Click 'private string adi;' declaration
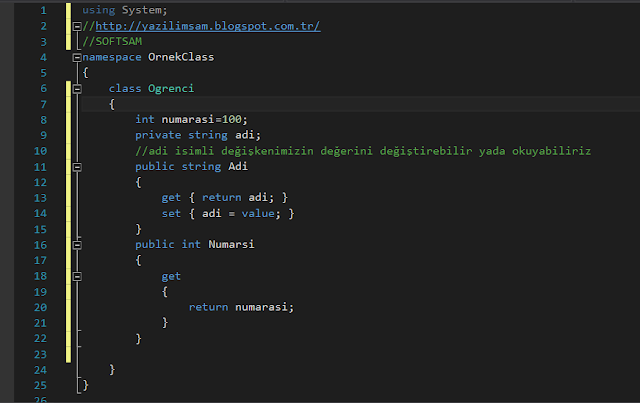 point(198,135)
